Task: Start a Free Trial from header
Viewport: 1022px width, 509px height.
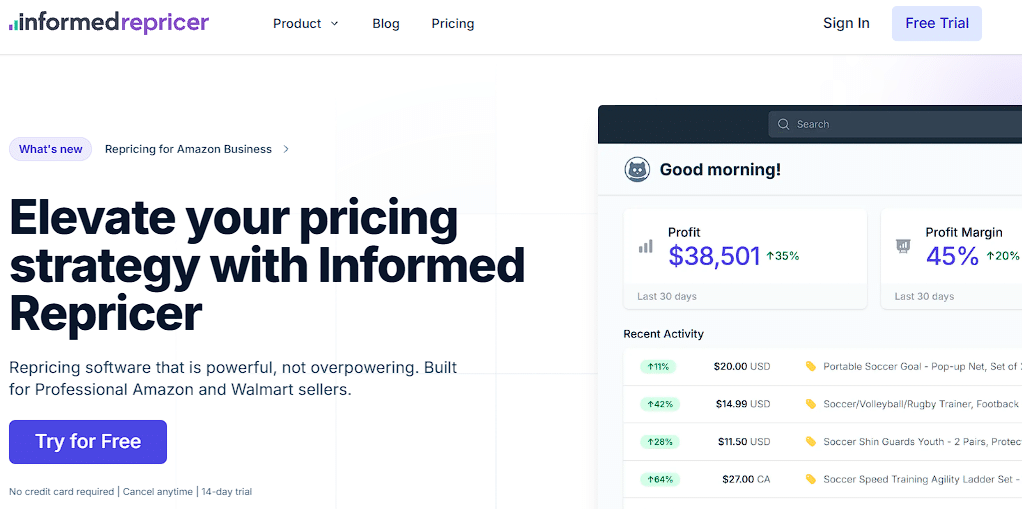Action: pyautogui.click(x=937, y=23)
